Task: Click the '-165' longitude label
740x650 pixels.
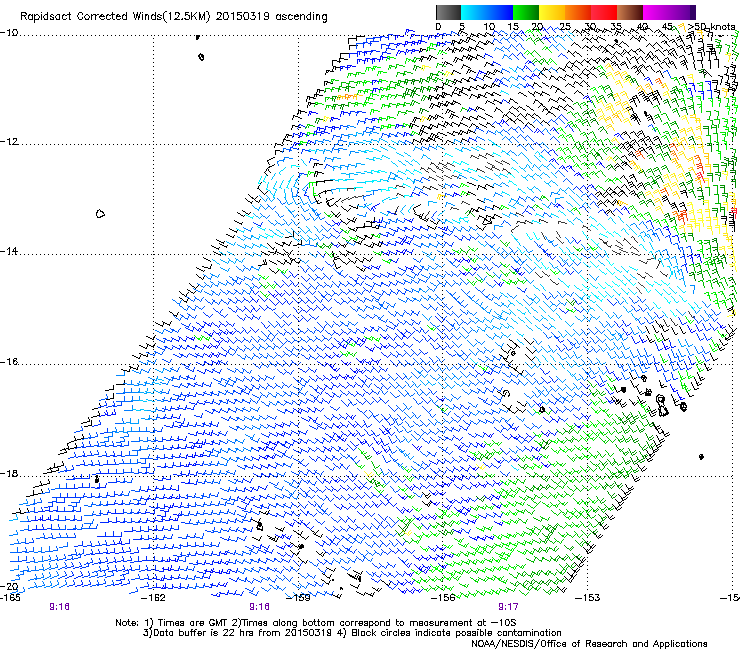Action: (10, 598)
